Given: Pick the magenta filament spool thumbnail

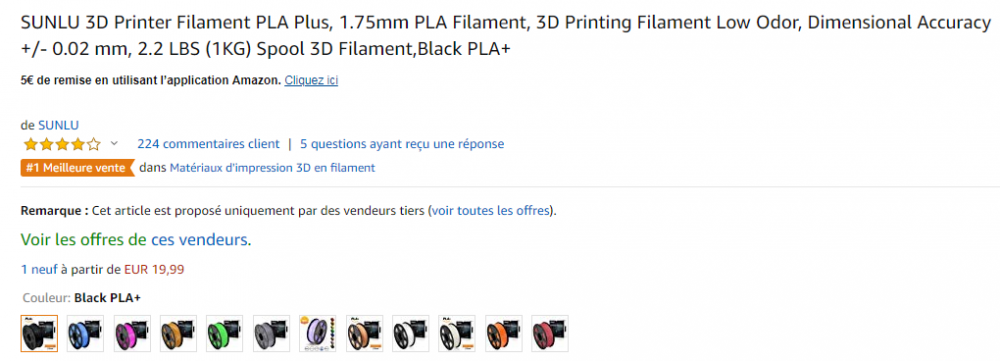Looking at the screenshot, I should click(x=132, y=334).
